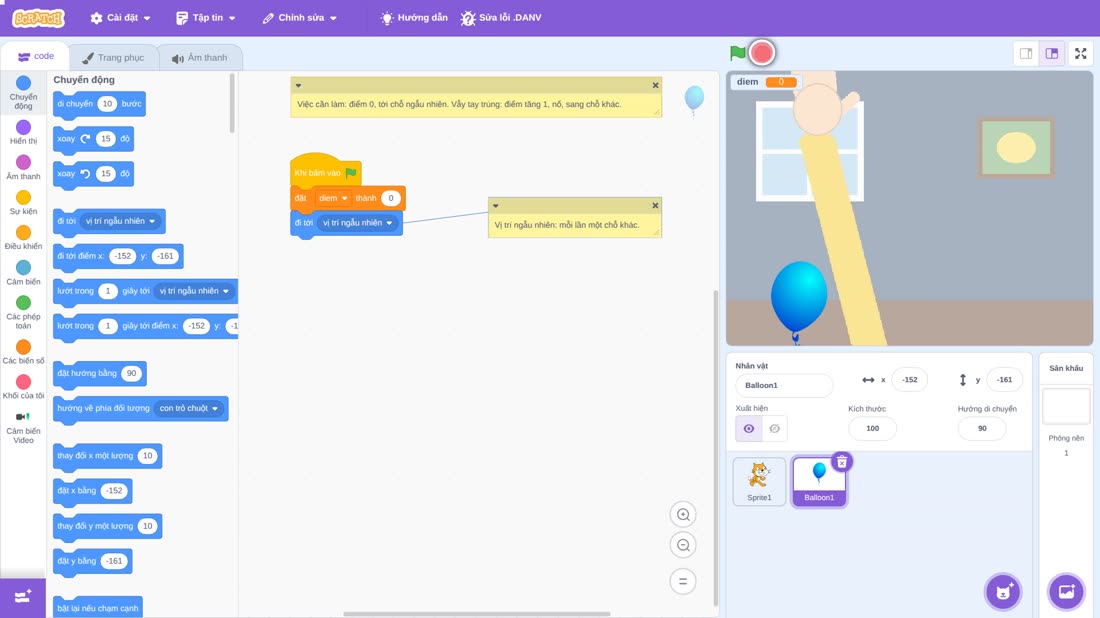1100x618 pixels.
Task: Switch to the Âm thanh tab
Action: pos(200,58)
